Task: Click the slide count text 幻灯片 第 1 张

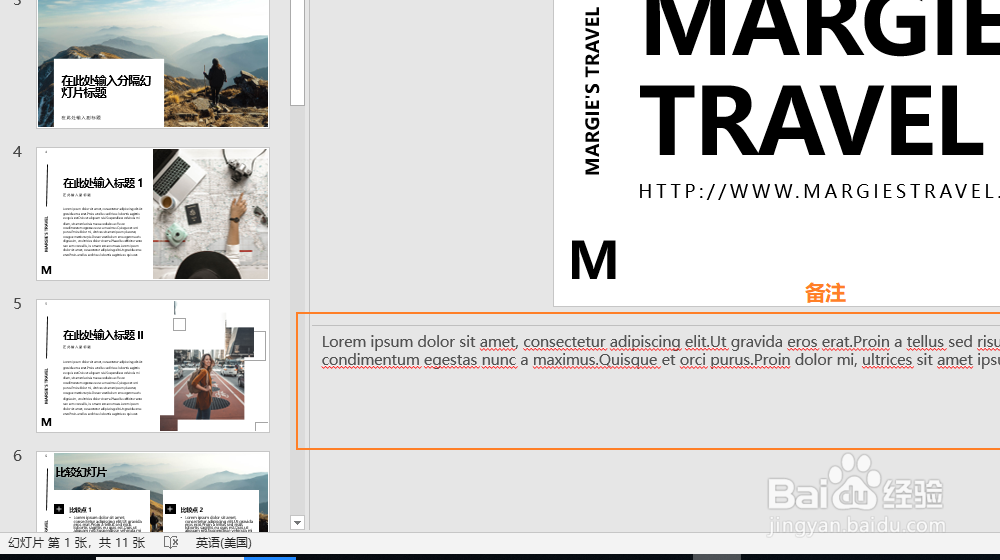Action: [77, 543]
